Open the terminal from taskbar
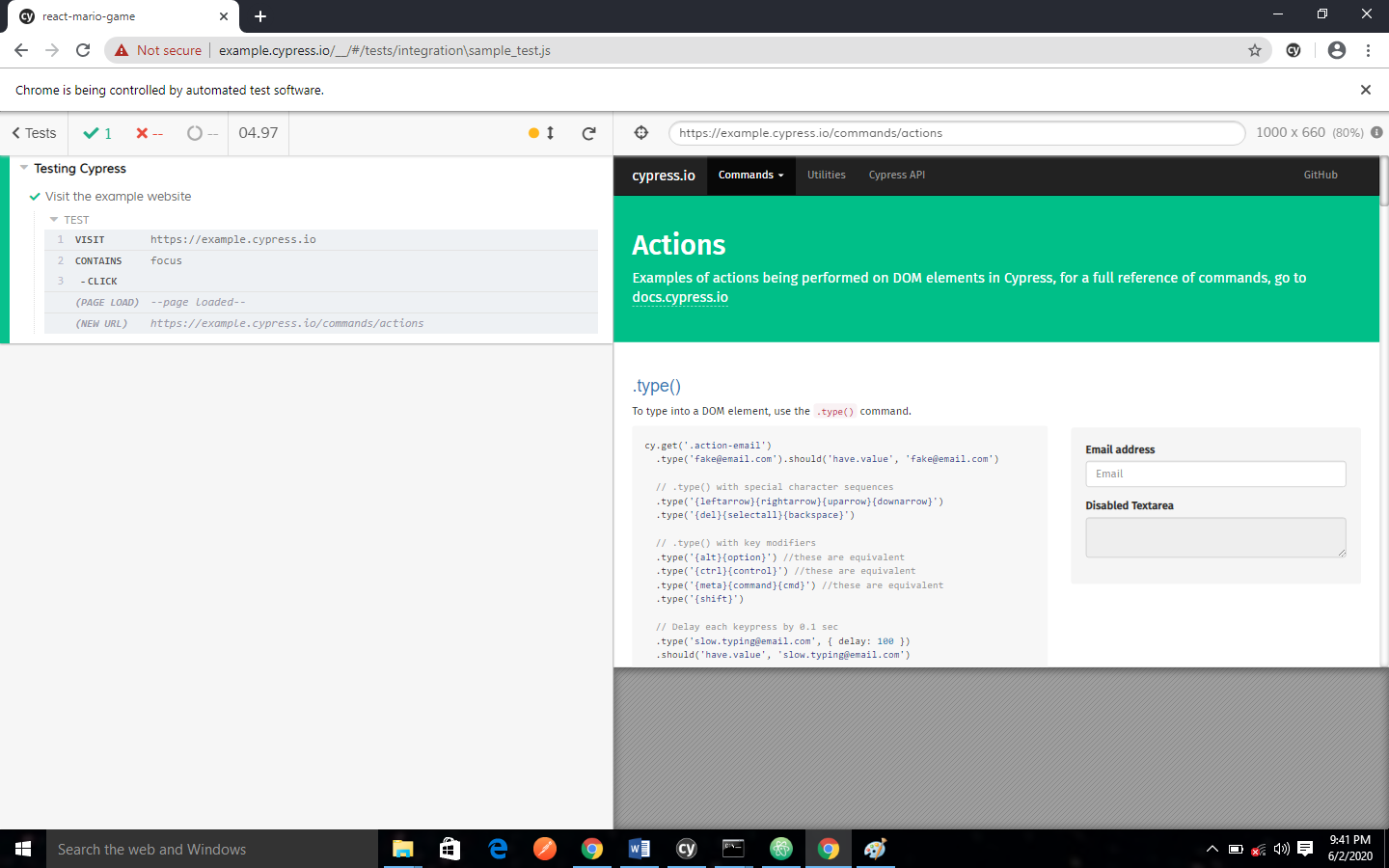Viewport: 1389px width, 868px height. tap(733, 849)
